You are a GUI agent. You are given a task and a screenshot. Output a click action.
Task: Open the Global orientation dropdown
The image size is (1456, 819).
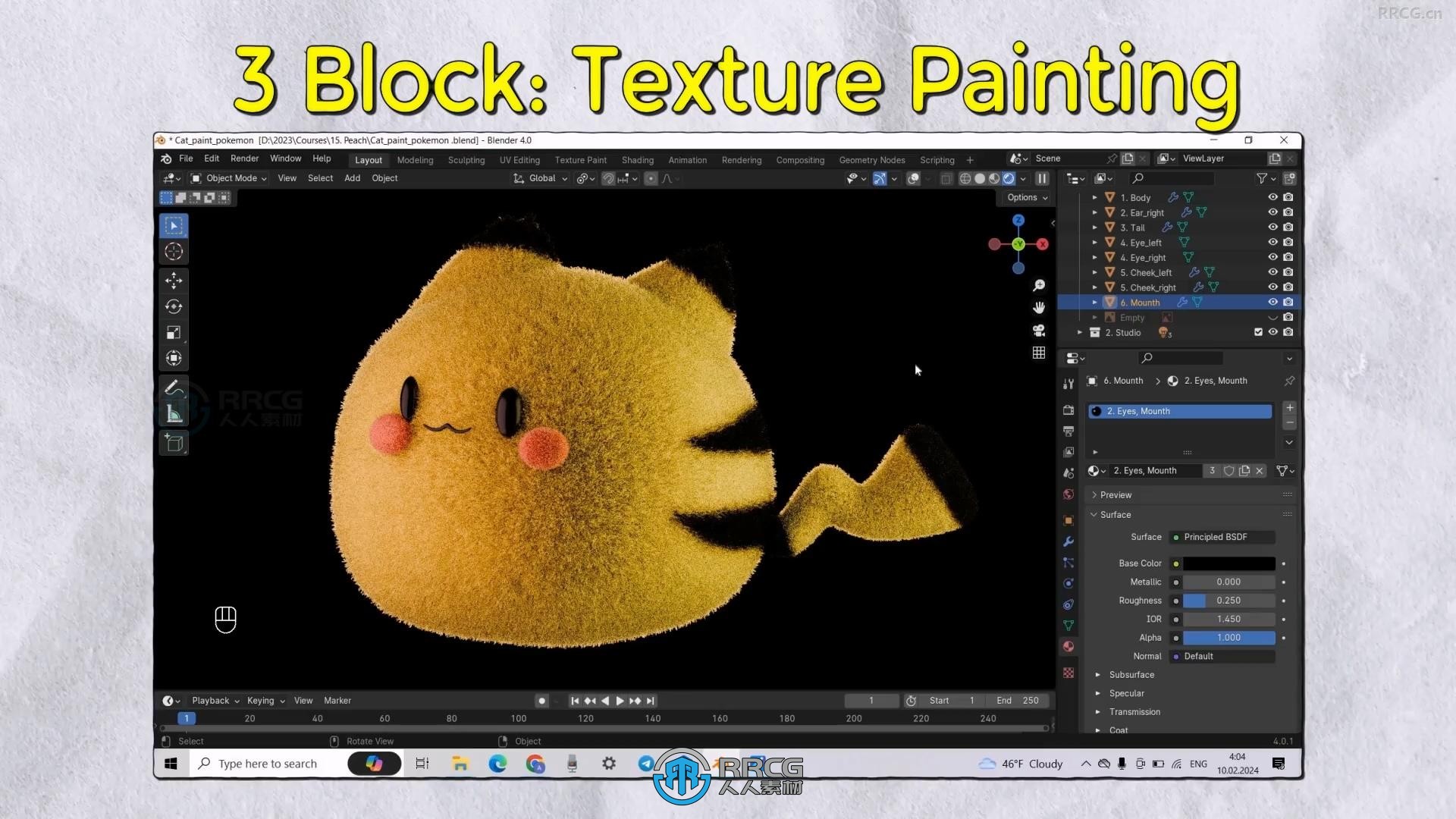pyautogui.click(x=541, y=178)
